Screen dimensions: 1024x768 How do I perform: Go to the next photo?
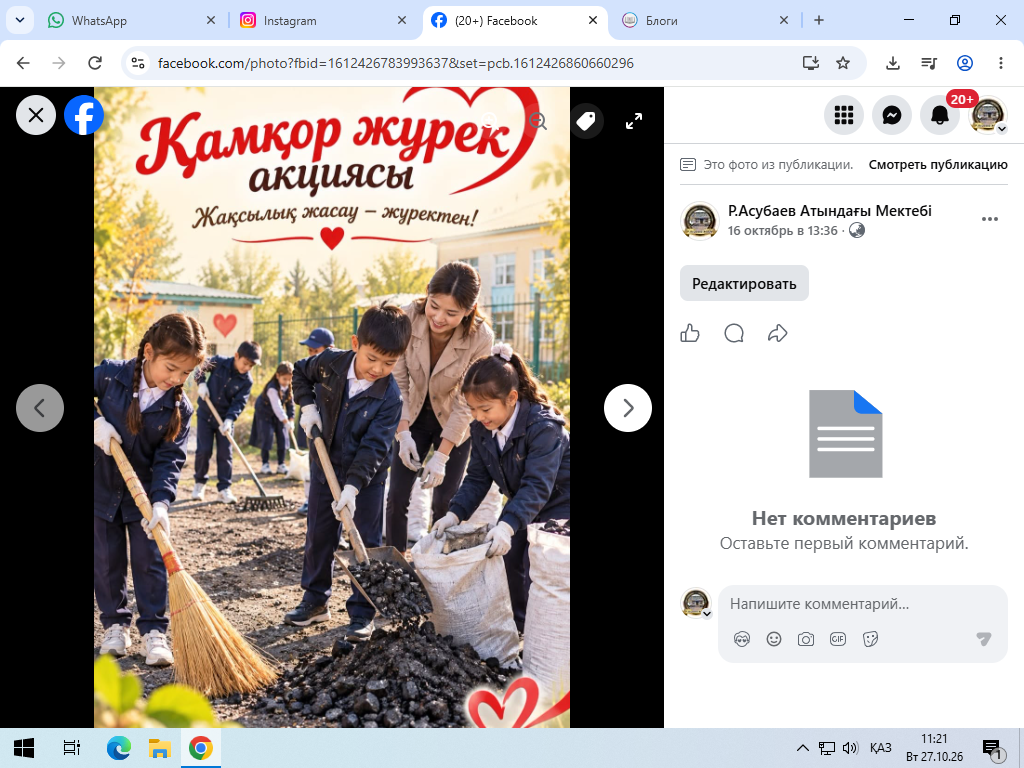click(628, 408)
